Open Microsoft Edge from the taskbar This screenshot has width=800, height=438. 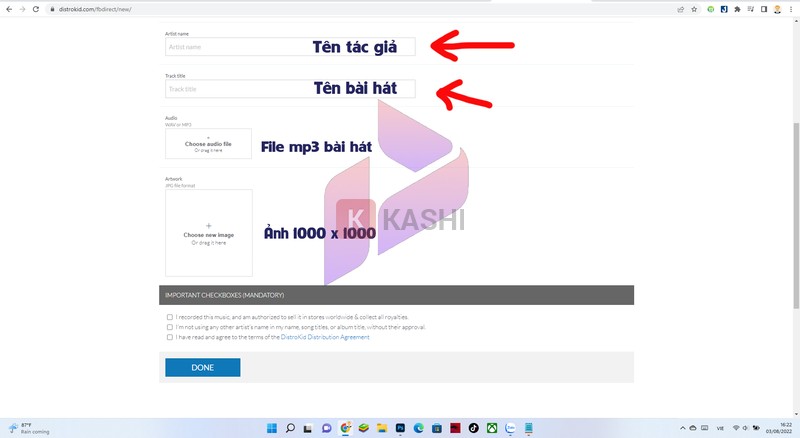418,428
